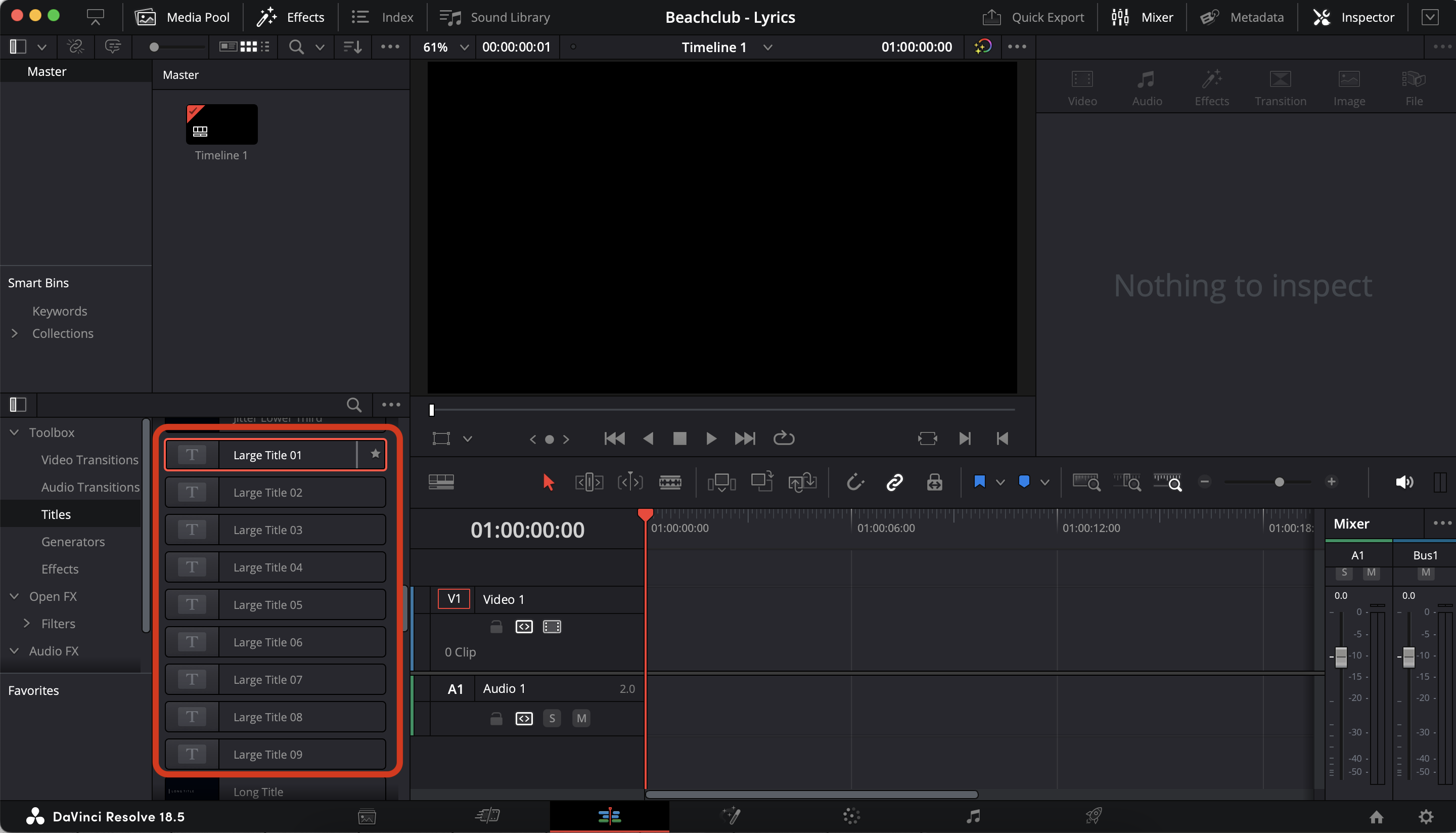1456x833 pixels.
Task: Play the timeline forward
Action: [711, 439]
